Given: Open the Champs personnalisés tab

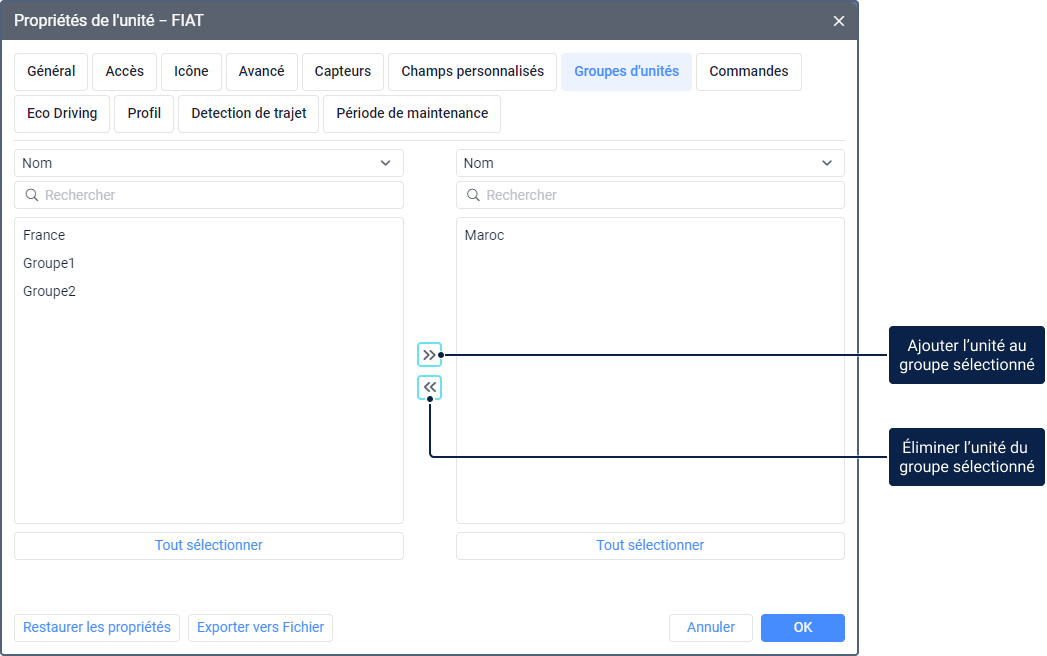Looking at the screenshot, I should click(472, 72).
